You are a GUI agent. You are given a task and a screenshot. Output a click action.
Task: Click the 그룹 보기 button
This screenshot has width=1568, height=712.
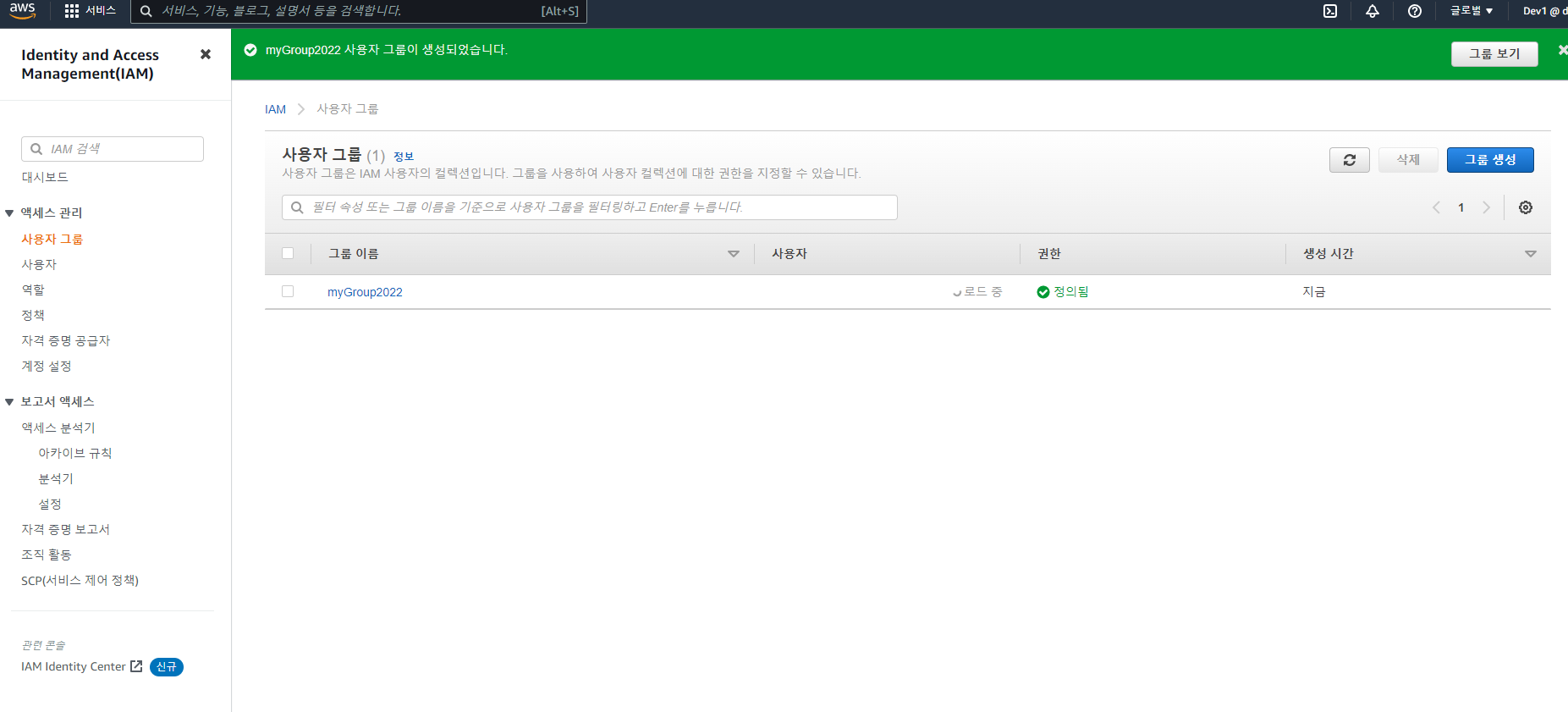point(1494,53)
